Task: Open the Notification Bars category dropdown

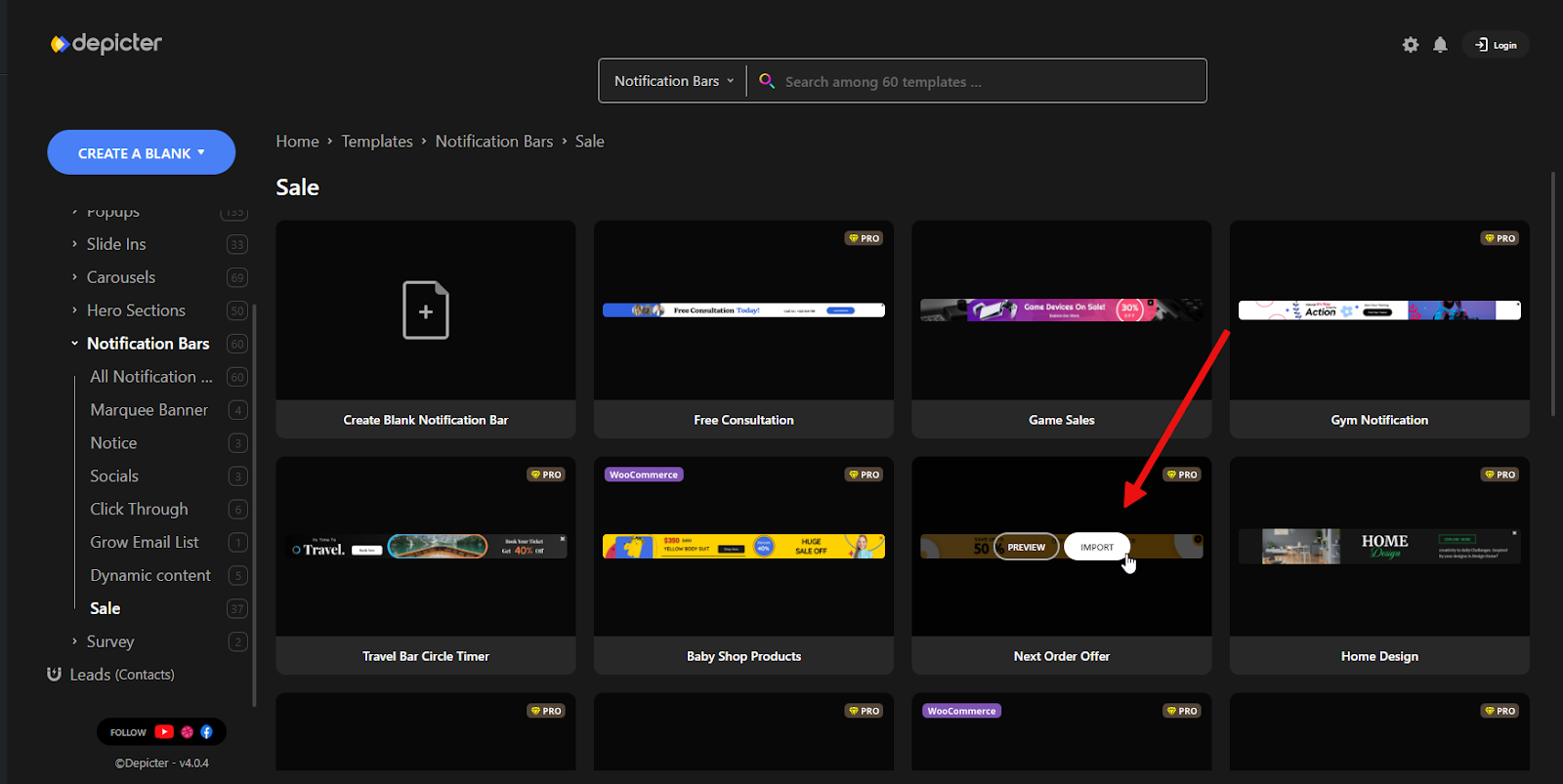Action: [673, 81]
